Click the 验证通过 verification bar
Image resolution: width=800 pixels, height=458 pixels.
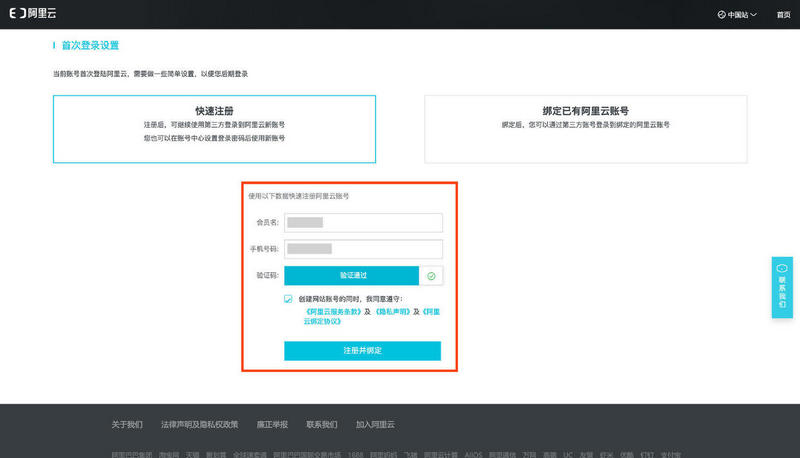(x=352, y=275)
